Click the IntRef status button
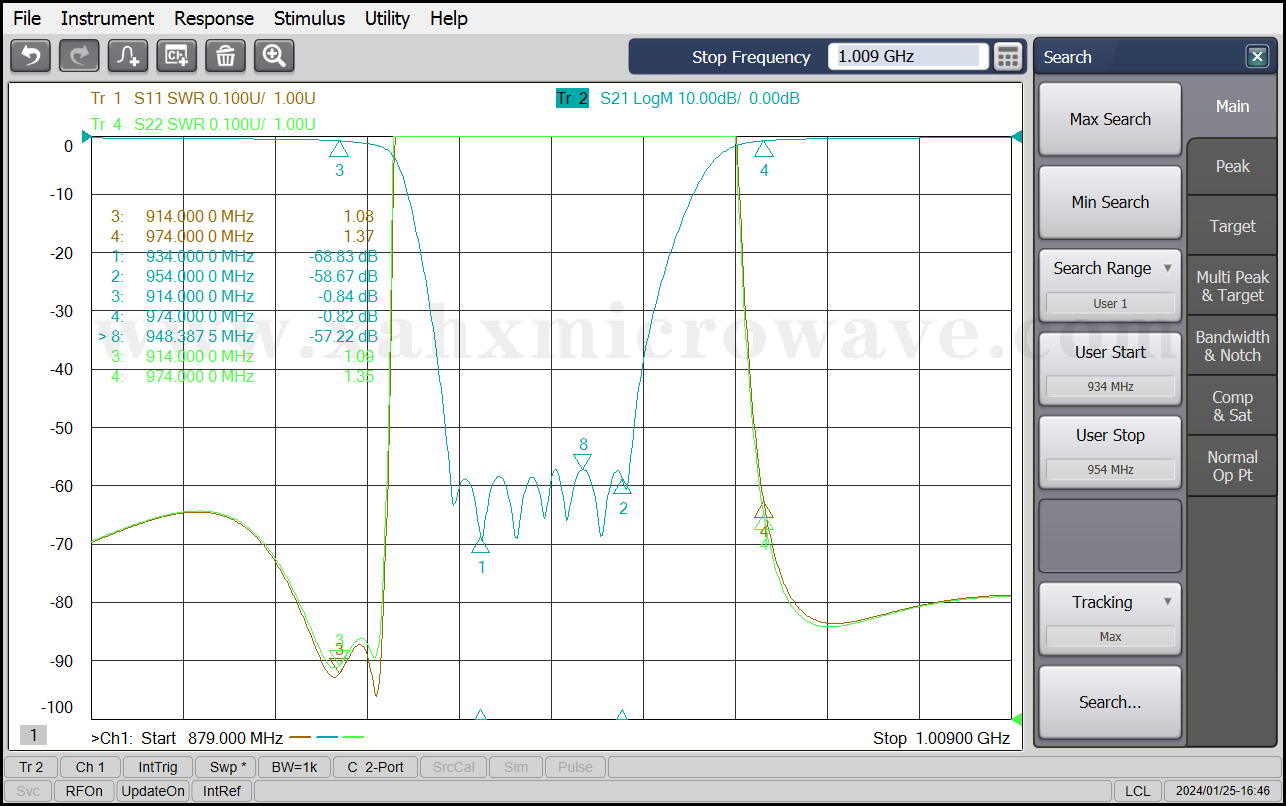Image resolution: width=1286 pixels, height=806 pixels. 222,791
